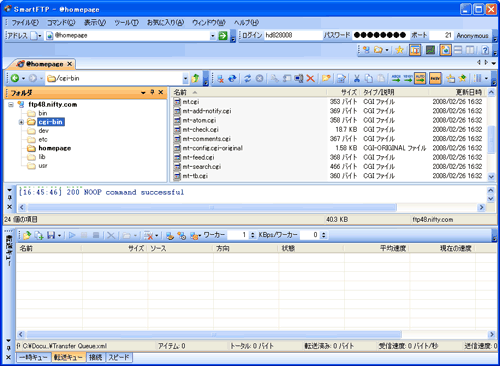This screenshot has height=366, width=500.
Task: Go up to the parent folder
Action: 195,78
